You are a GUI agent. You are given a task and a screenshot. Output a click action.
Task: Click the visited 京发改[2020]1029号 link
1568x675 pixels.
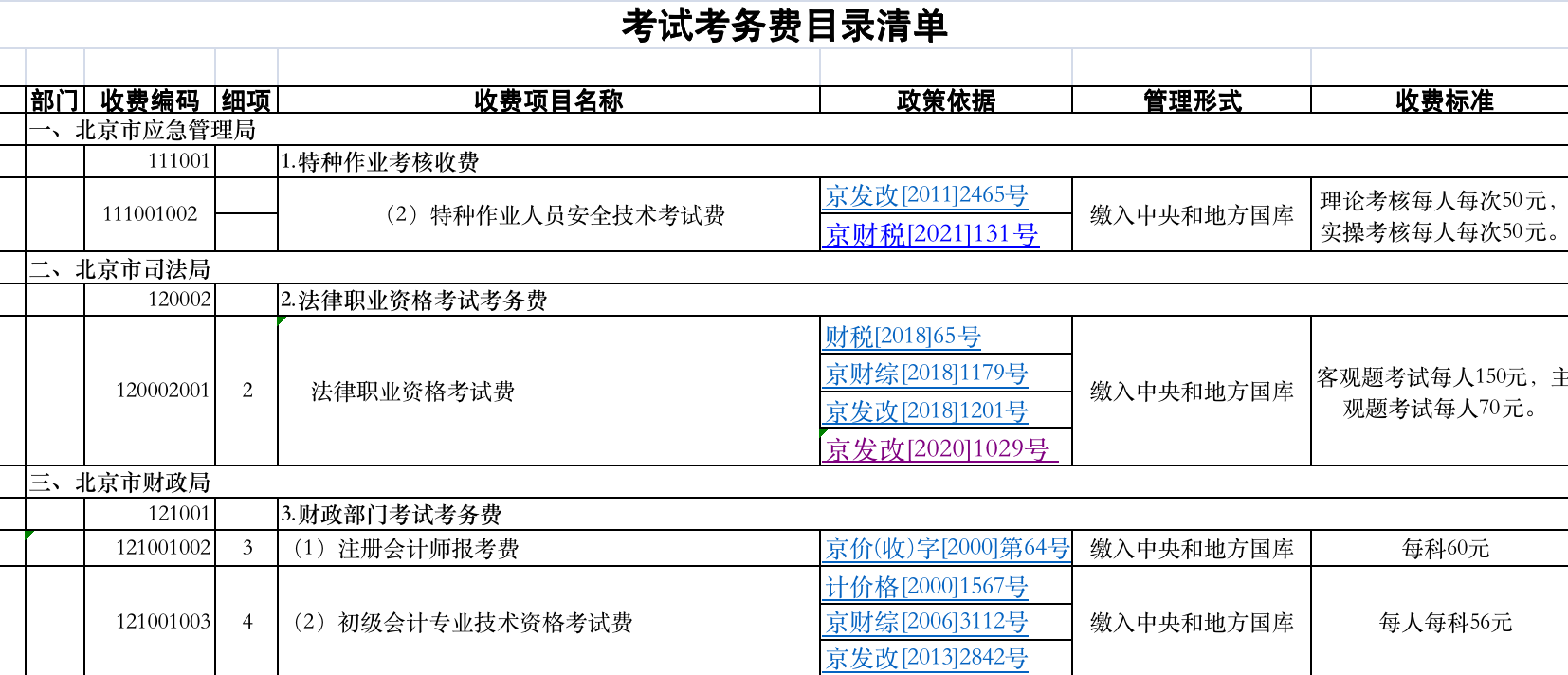coord(937,448)
